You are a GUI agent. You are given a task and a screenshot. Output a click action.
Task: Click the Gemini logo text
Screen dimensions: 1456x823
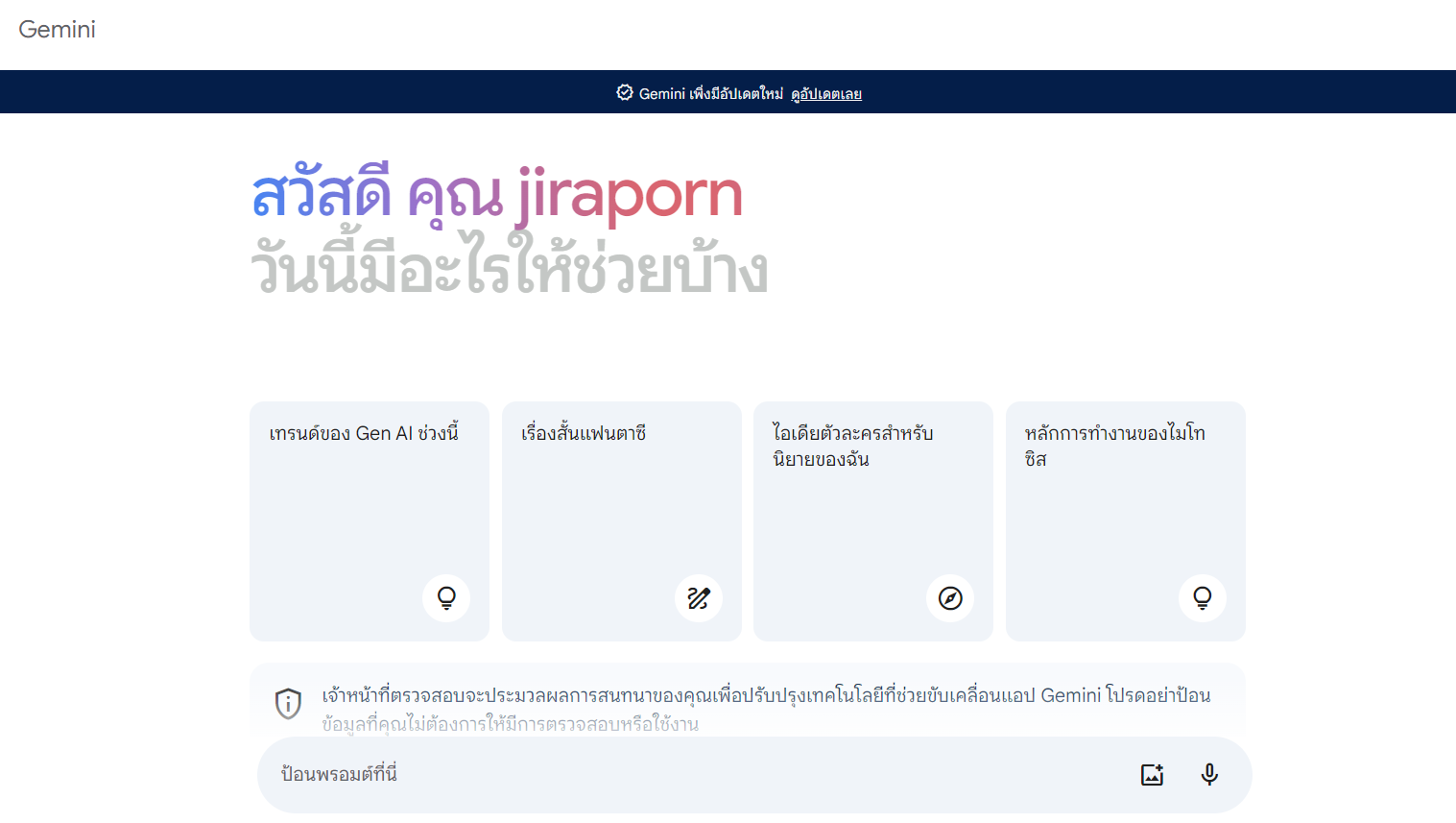click(x=57, y=30)
